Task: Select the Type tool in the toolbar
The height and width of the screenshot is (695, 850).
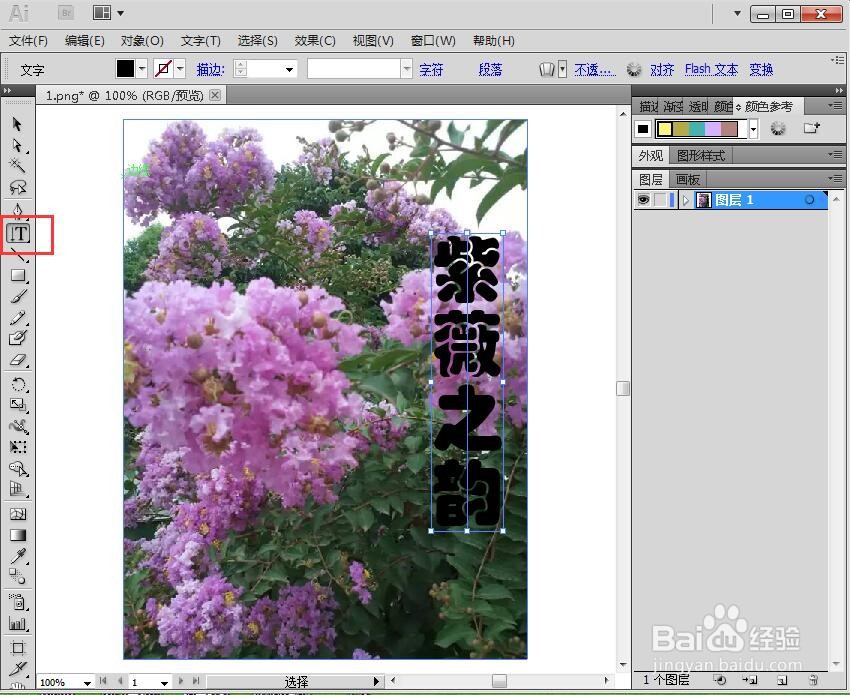Action: point(17,234)
